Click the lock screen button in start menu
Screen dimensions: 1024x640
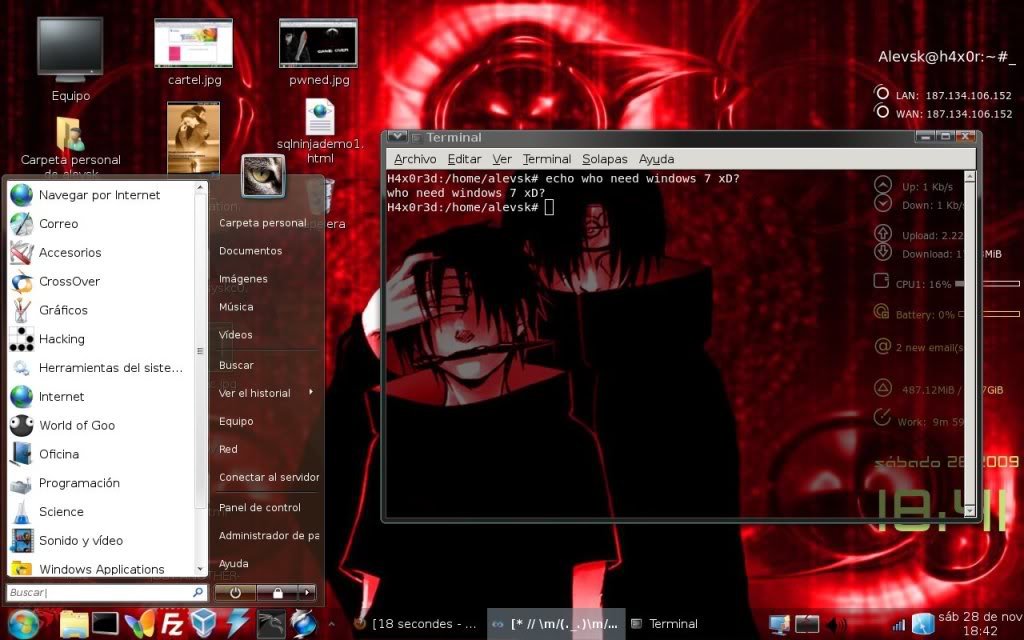click(x=276, y=592)
